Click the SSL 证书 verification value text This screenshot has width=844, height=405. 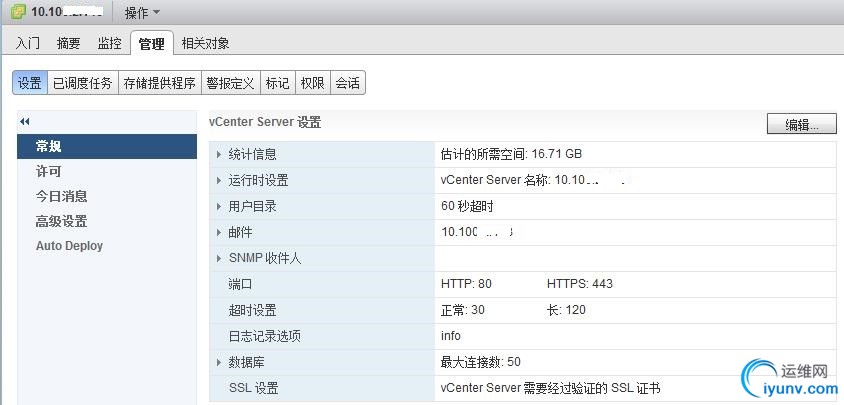pyautogui.click(x=550, y=388)
